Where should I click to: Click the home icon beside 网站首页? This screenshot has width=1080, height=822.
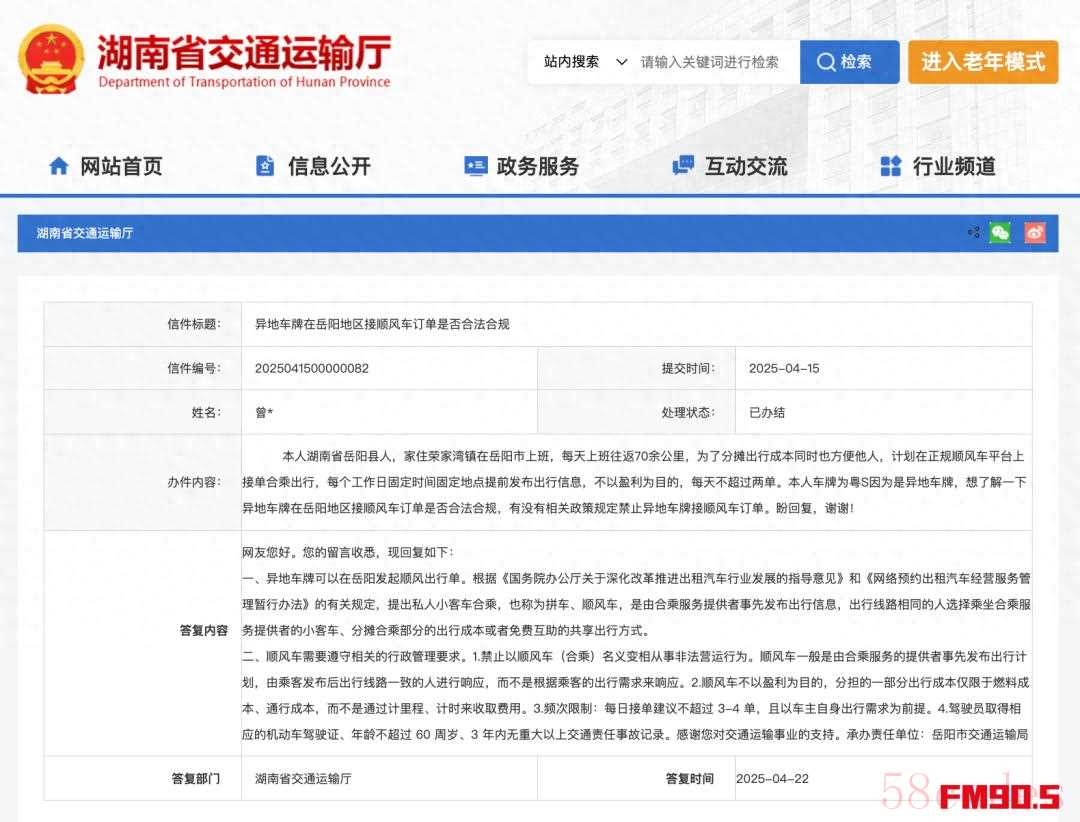[x=59, y=166]
